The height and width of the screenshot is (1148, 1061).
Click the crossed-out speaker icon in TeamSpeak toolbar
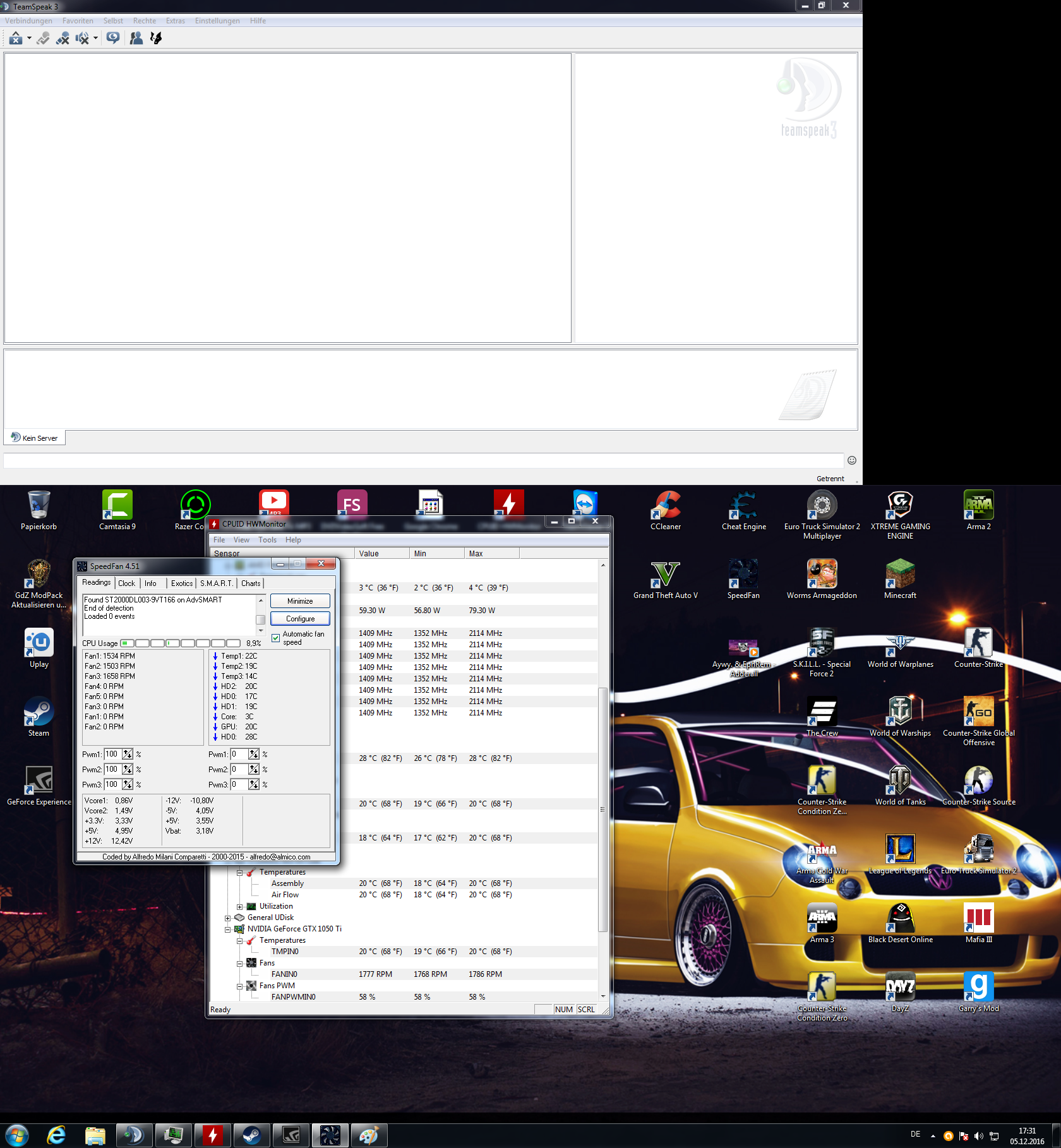pyautogui.click(x=82, y=39)
